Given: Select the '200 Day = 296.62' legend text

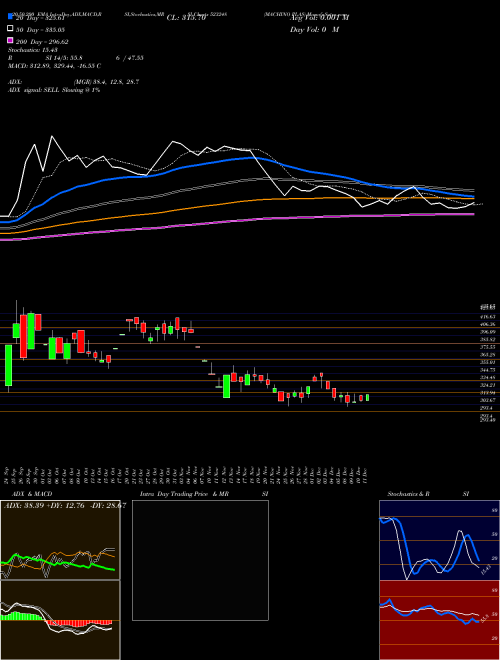Looking at the screenshot, I should [x=42, y=42].
